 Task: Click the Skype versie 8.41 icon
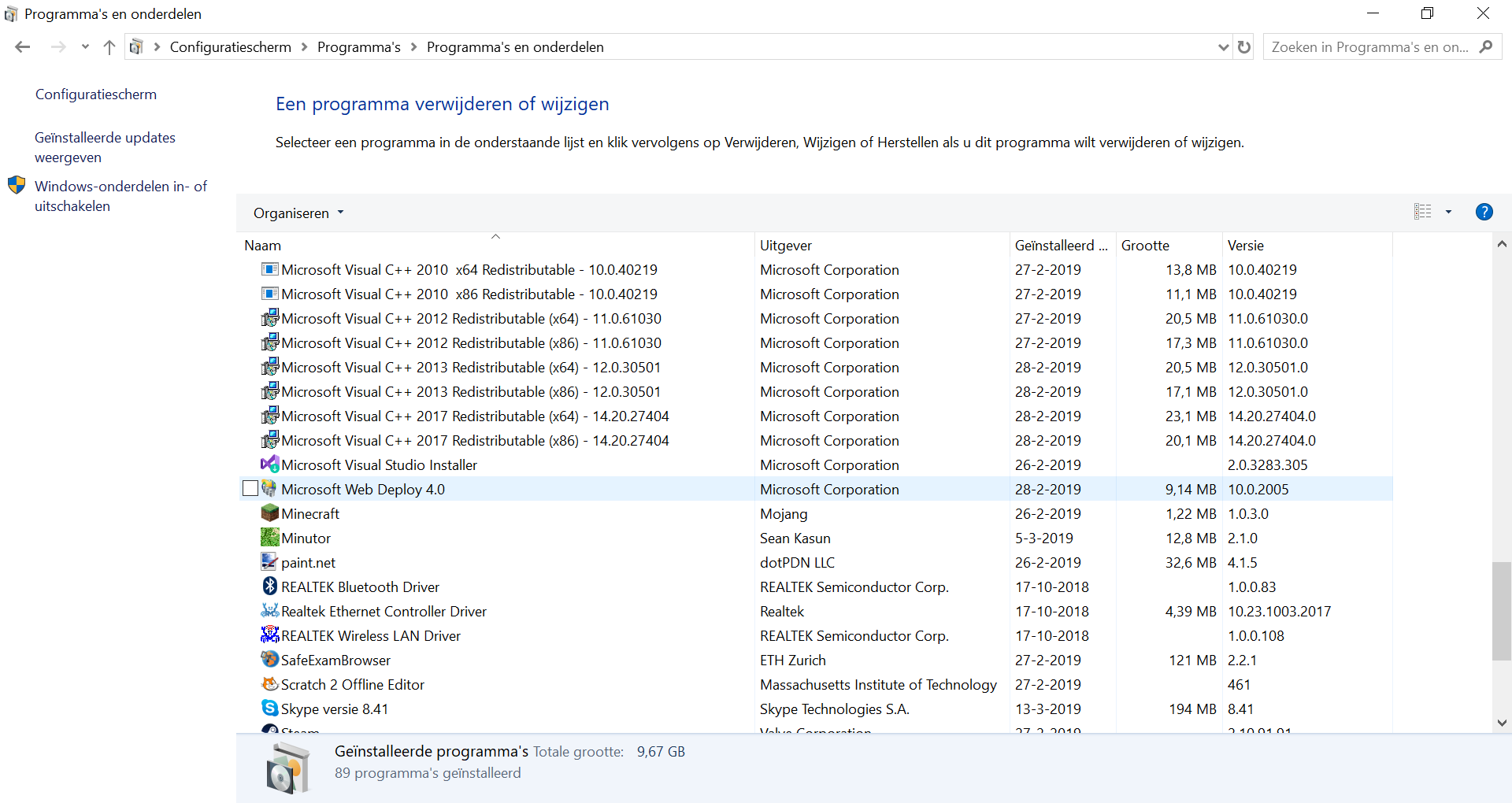[269, 709]
